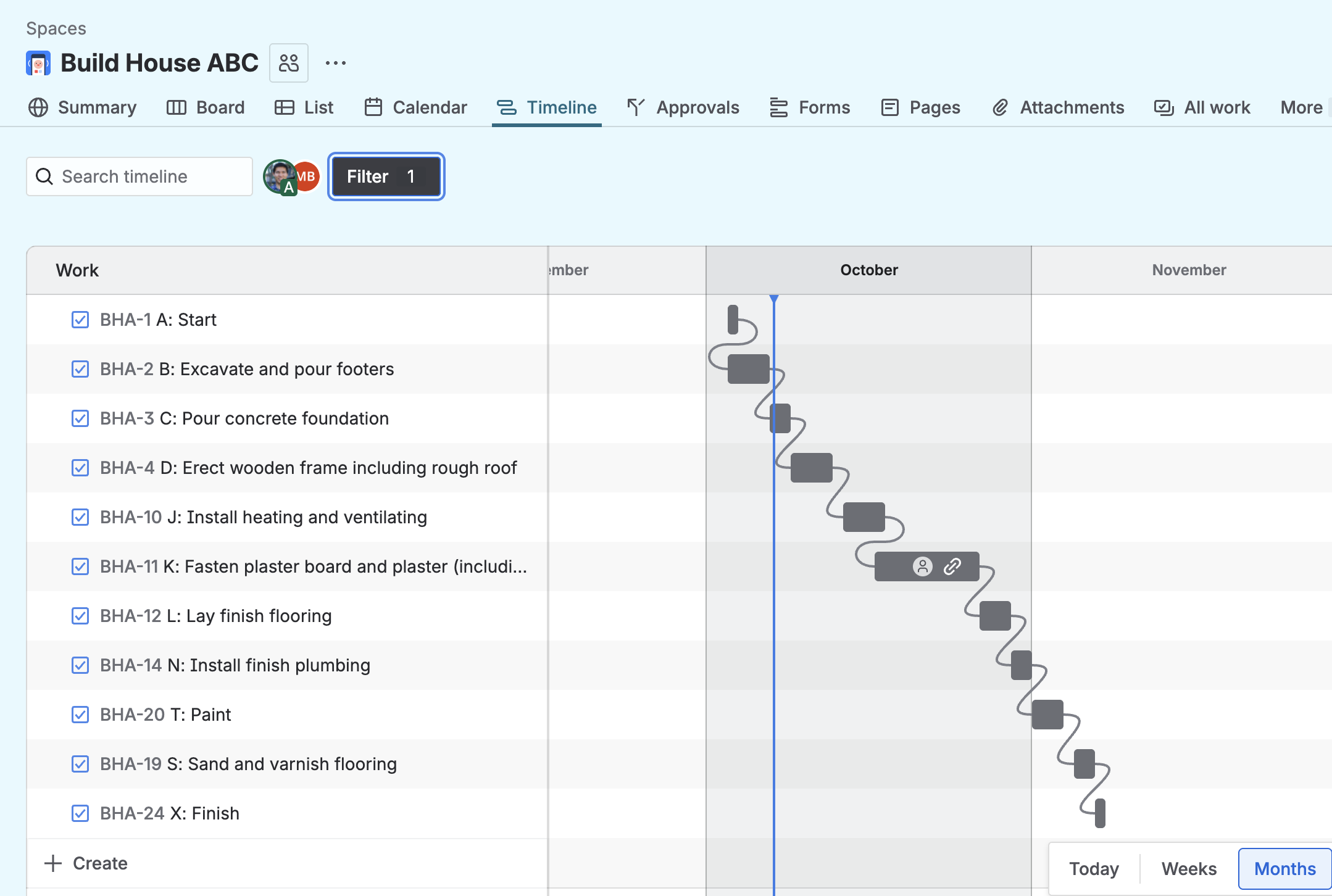1332x896 pixels.
Task: Click the magnifier icon in timeline search
Action: pos(44,176)
